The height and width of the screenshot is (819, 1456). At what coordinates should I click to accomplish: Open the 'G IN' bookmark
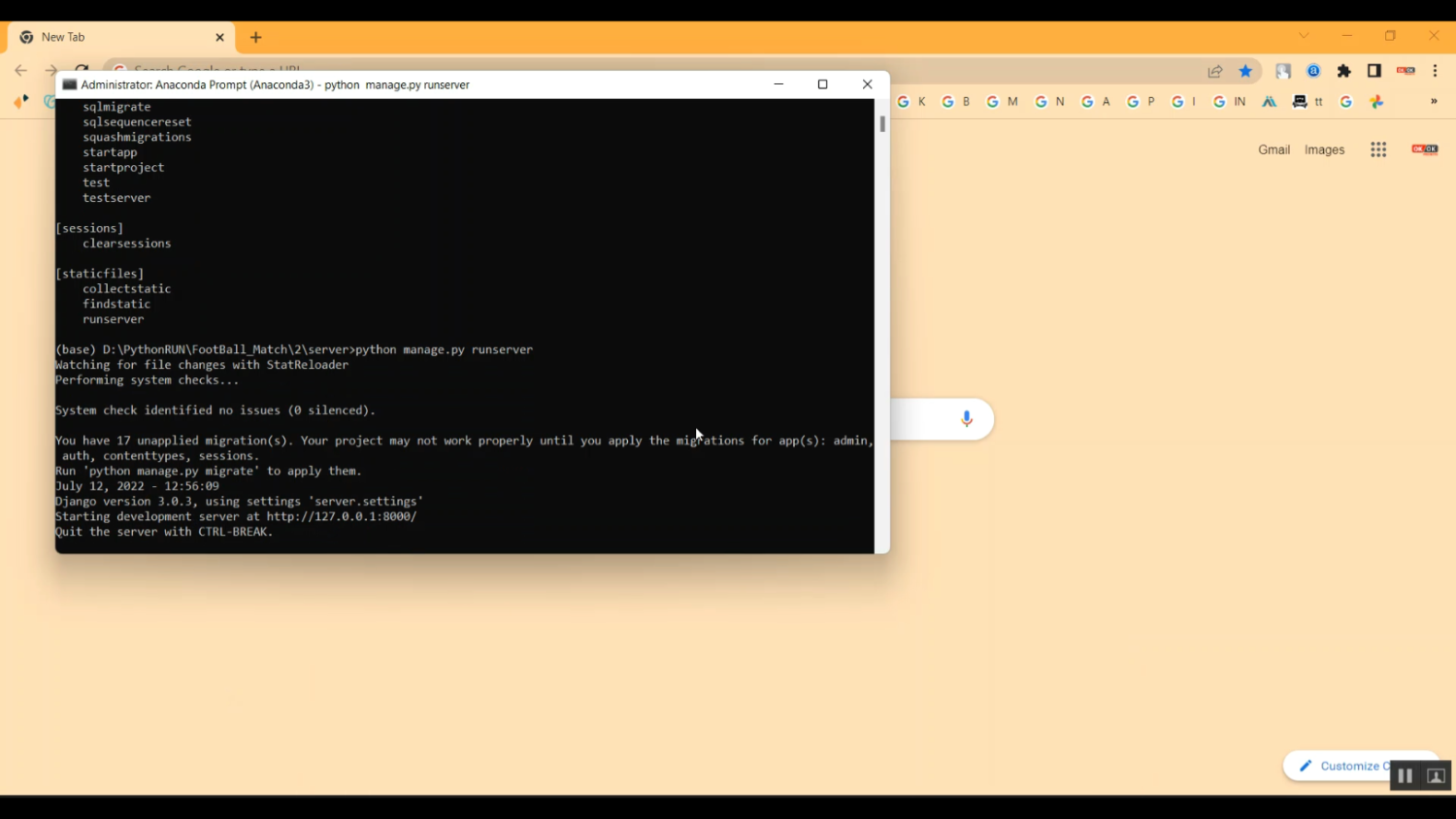(x=1229, y=102)
